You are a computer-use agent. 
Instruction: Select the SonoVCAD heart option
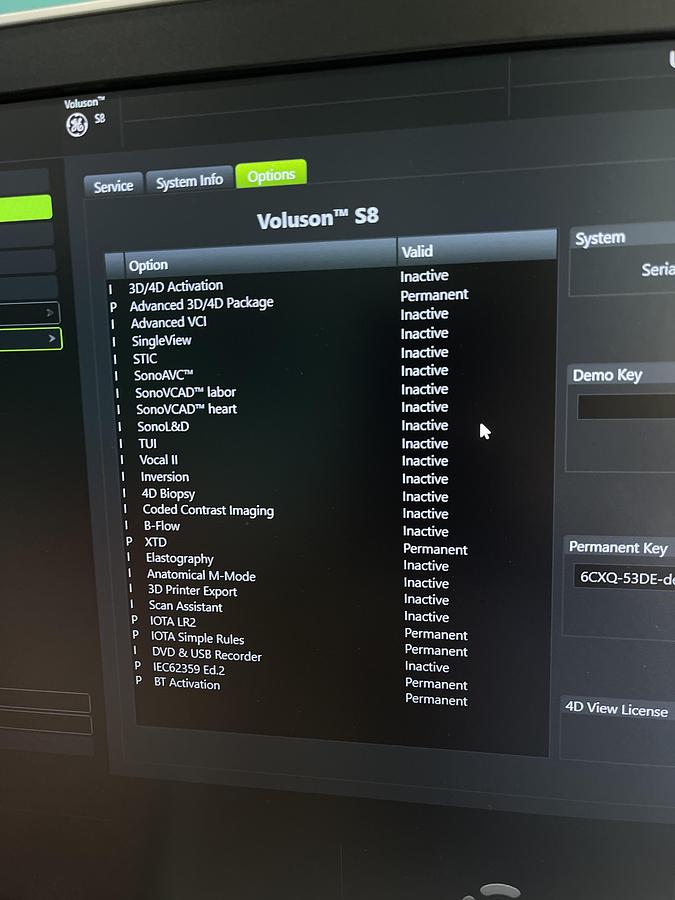[187, 409]
